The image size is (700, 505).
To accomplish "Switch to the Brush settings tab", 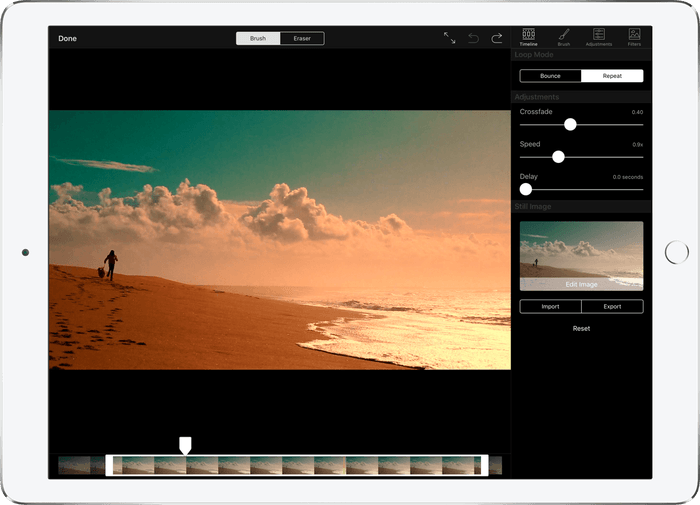I will click(x=564, y=37).
